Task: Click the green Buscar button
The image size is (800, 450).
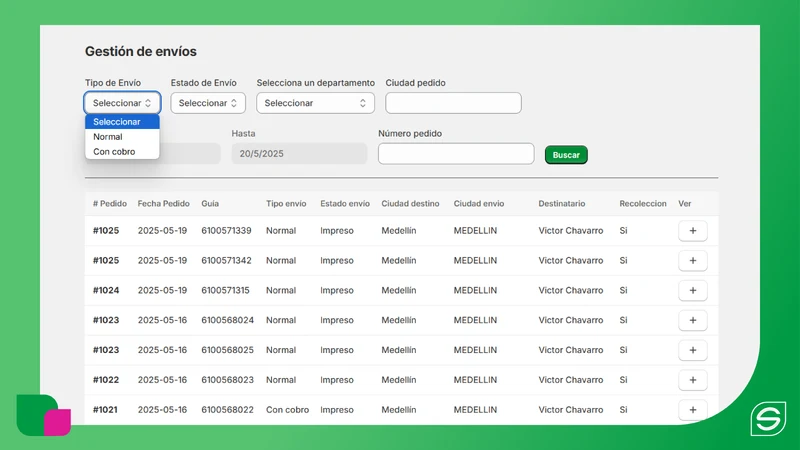Action: coord(566,155)
